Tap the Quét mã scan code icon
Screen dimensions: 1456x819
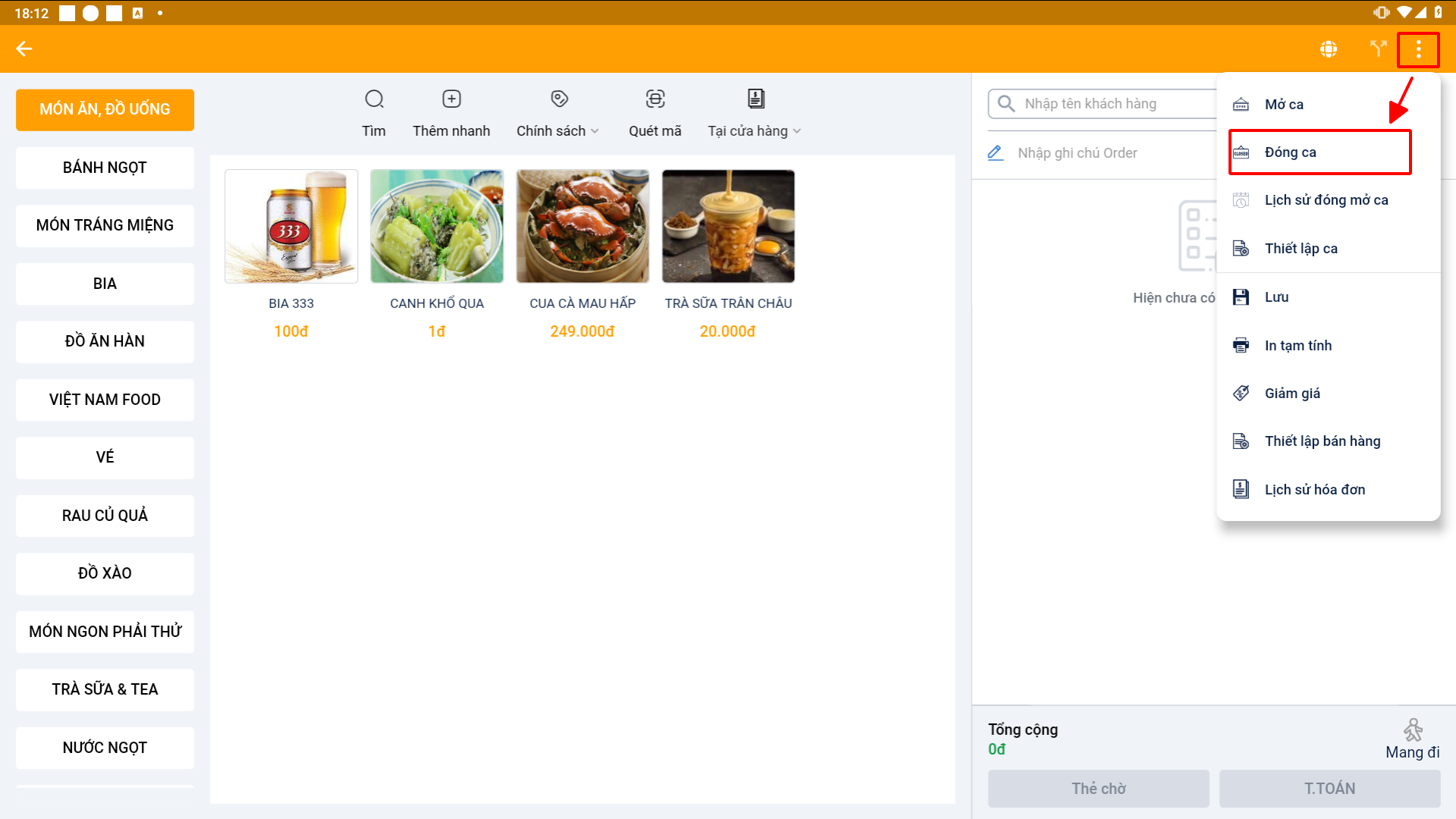tap(655, 99)
